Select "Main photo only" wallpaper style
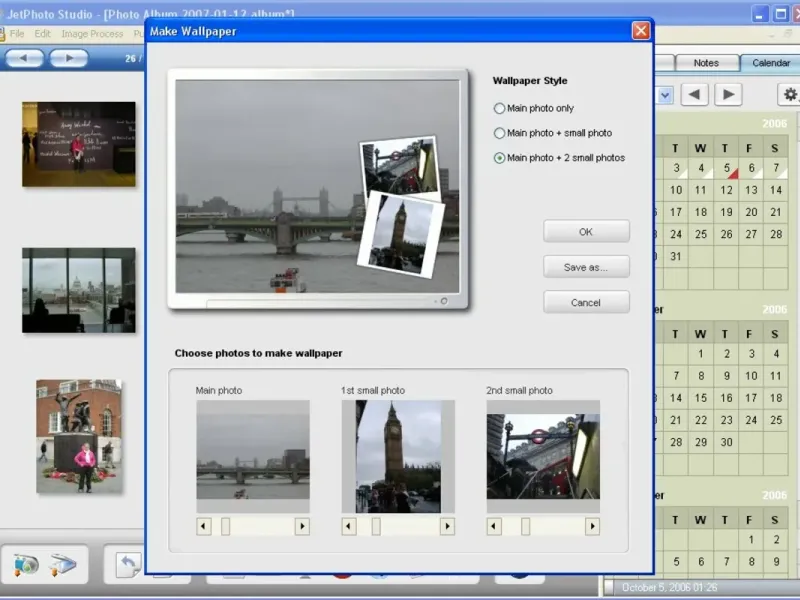800x600 pixels. 500,108
